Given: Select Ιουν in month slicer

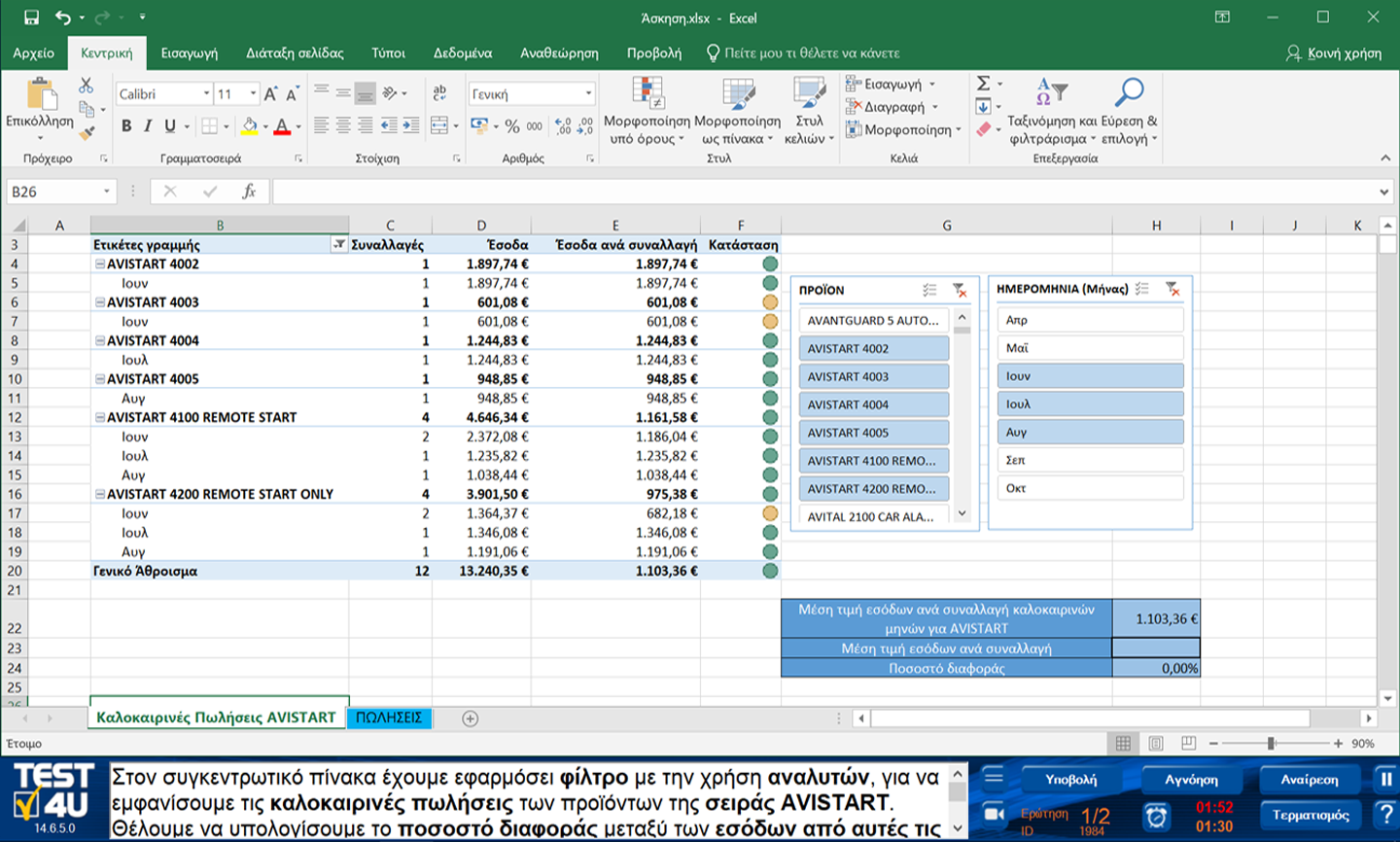Looking at the screenshot, I should pos(1091,376).
